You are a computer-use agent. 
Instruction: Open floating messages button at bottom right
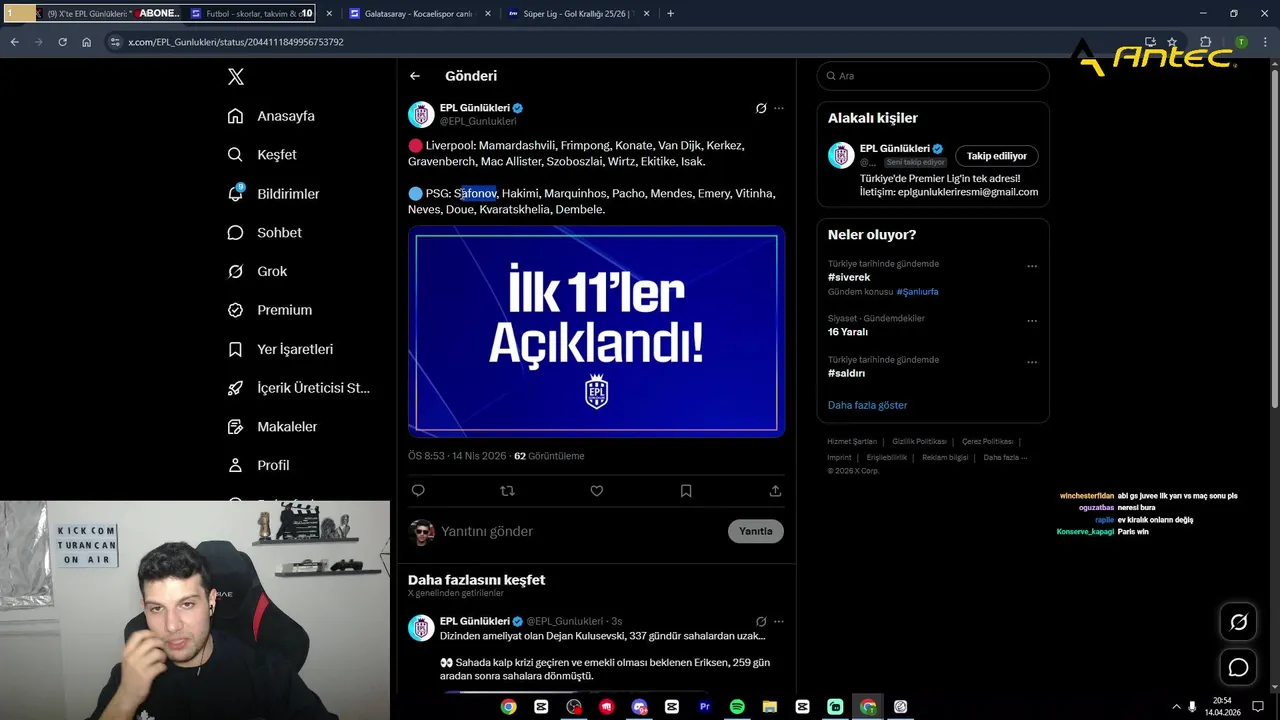1238,667
